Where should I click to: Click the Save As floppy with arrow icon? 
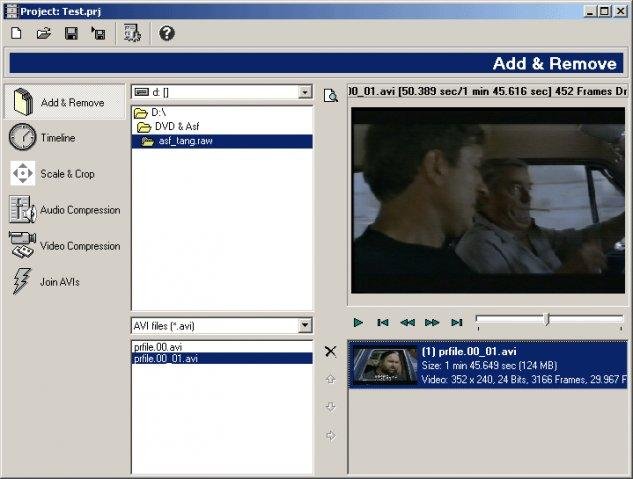click(x=98, y=33)
